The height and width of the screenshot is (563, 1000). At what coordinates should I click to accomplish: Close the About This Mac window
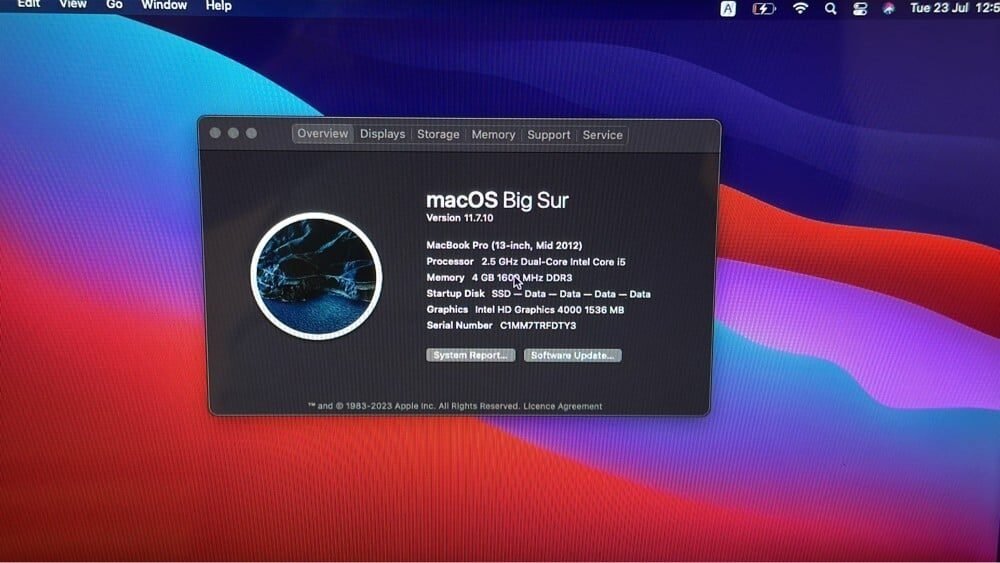[216, 133]
